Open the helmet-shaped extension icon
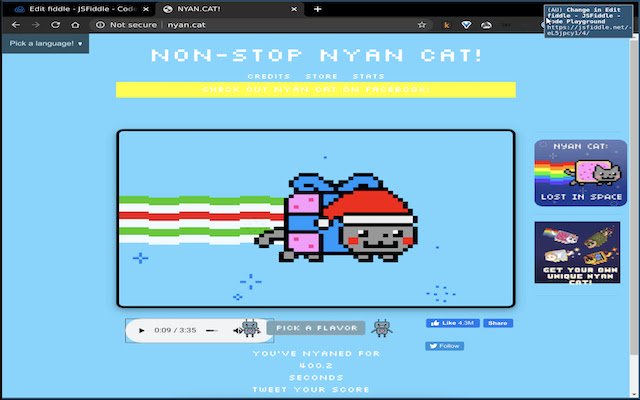 click(486, 25)
